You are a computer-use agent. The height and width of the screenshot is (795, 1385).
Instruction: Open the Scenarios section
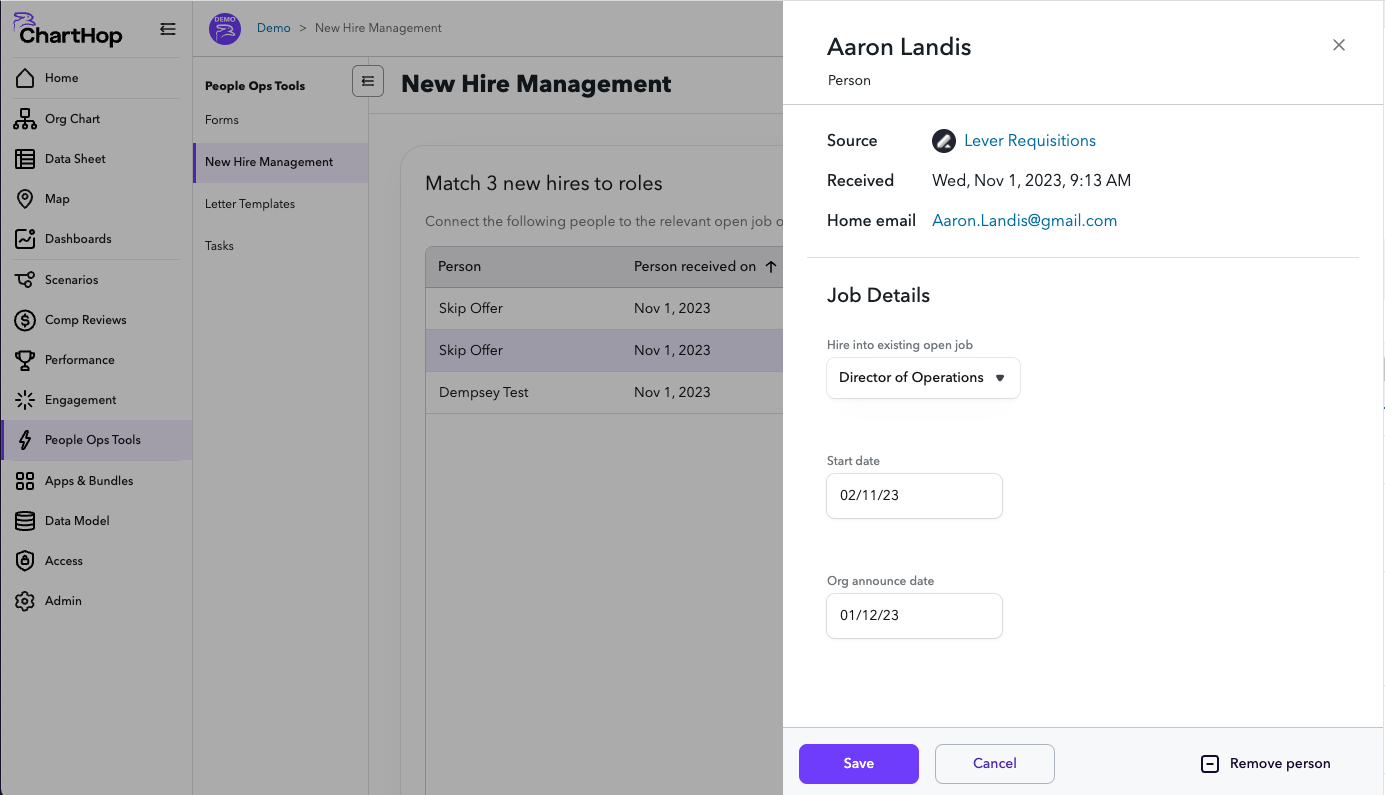(25, 279)
